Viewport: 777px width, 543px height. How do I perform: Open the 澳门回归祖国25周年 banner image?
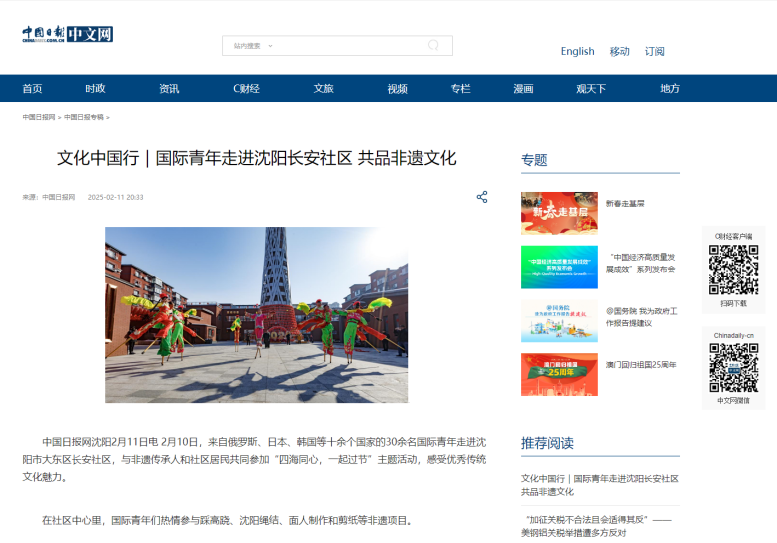point(559,374)
